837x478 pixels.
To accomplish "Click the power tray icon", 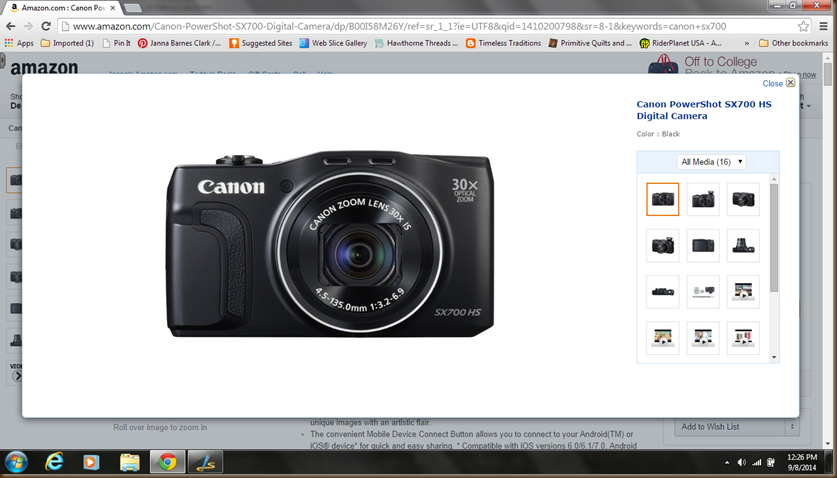I will (x=771, y=463).
